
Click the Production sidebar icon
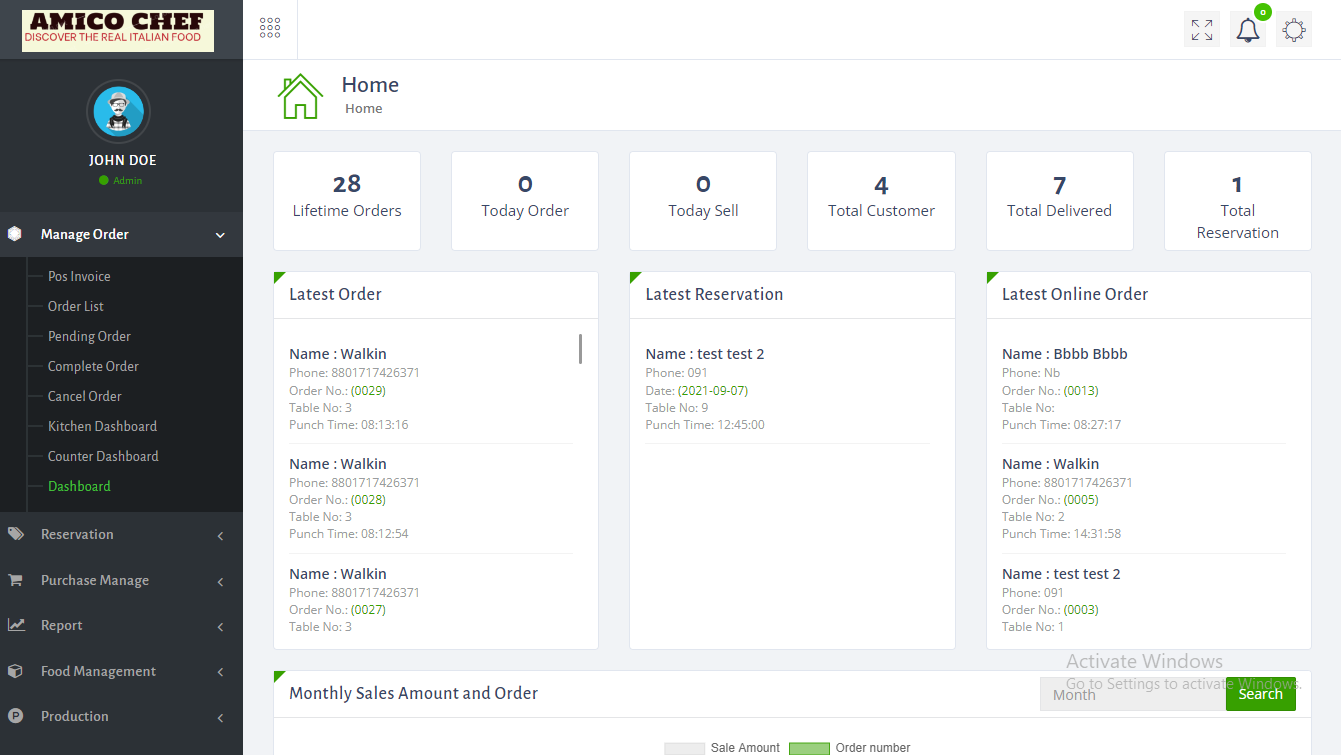pos(16,716)
